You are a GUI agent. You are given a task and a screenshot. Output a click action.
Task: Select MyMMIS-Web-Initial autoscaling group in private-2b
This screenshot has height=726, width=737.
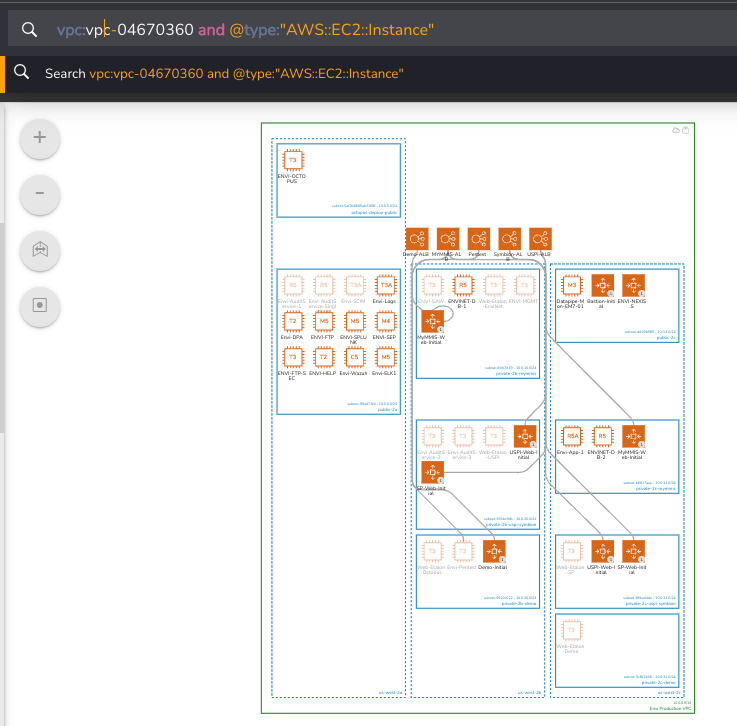click(x=432, y=321)
